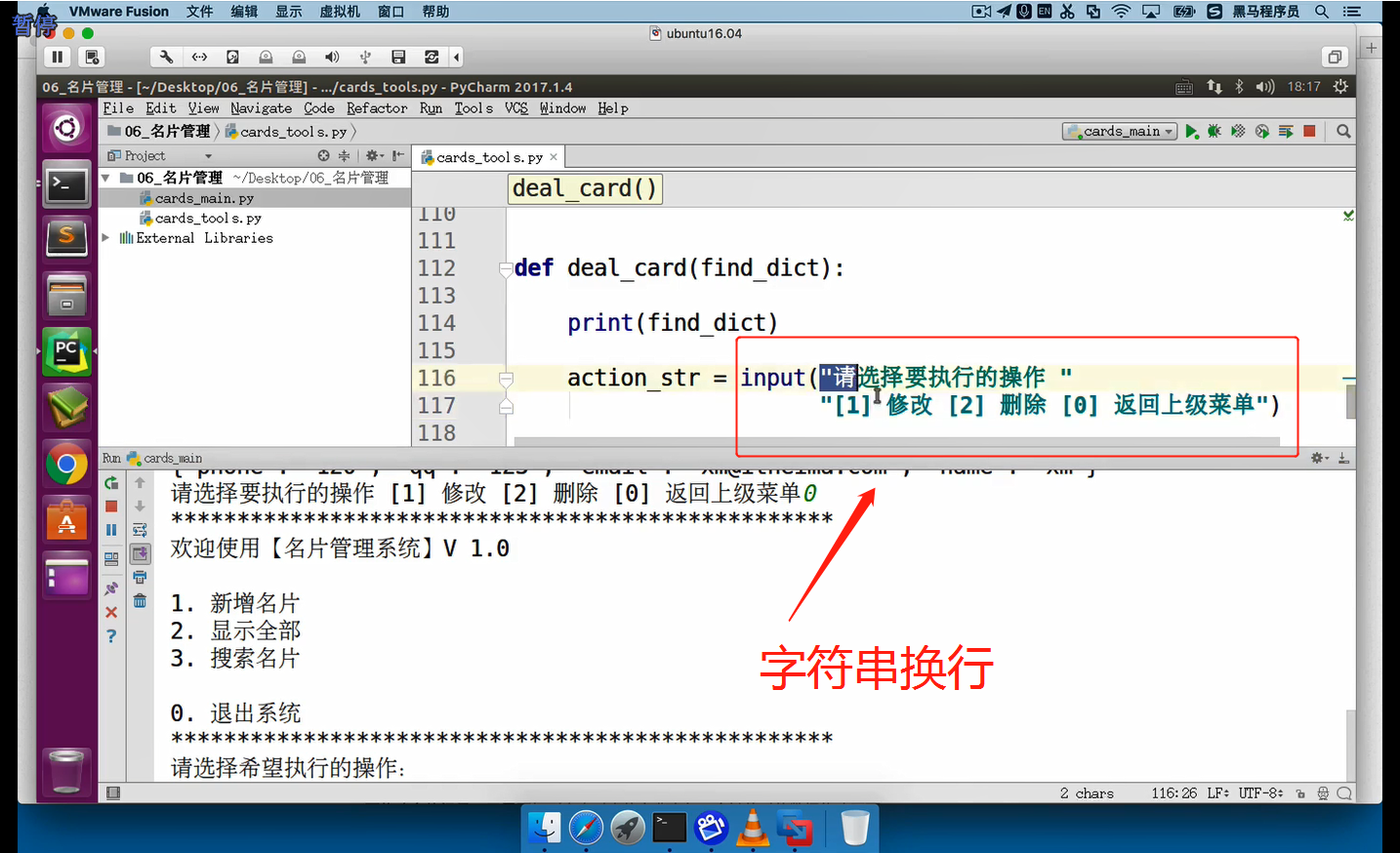Pause the VMware virtual machine

58,57
